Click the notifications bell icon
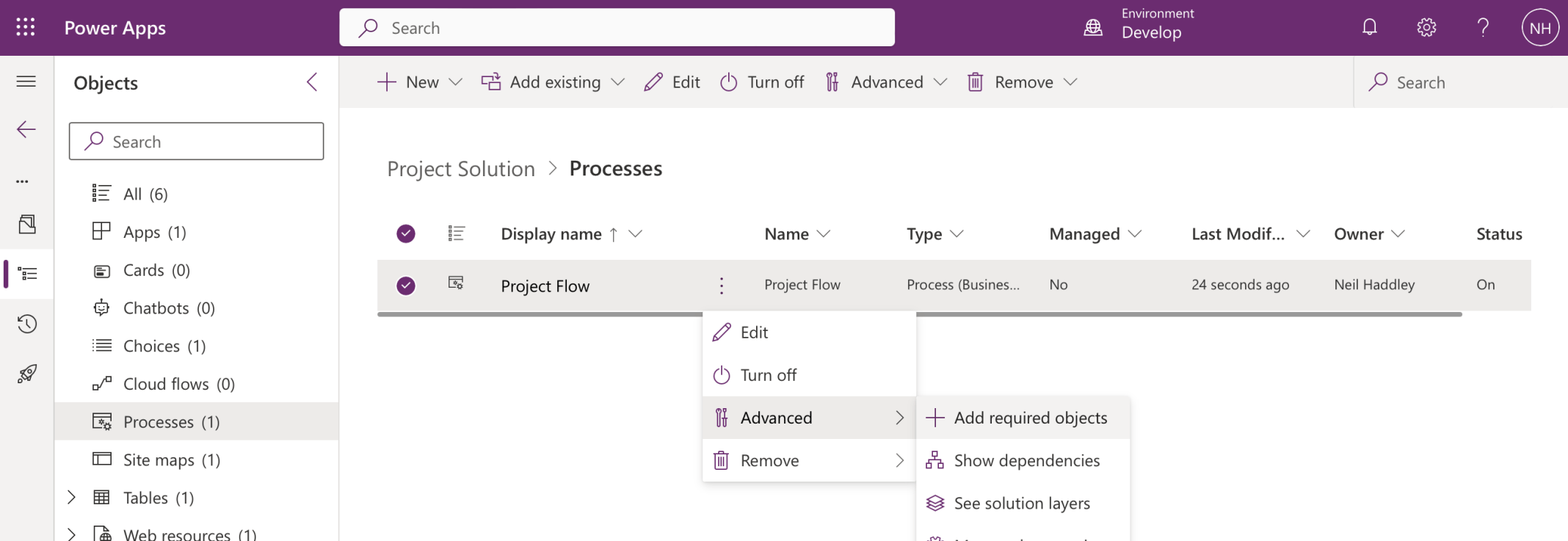The width and height of the screenshot is (1568, 541). click(1369, 28)
